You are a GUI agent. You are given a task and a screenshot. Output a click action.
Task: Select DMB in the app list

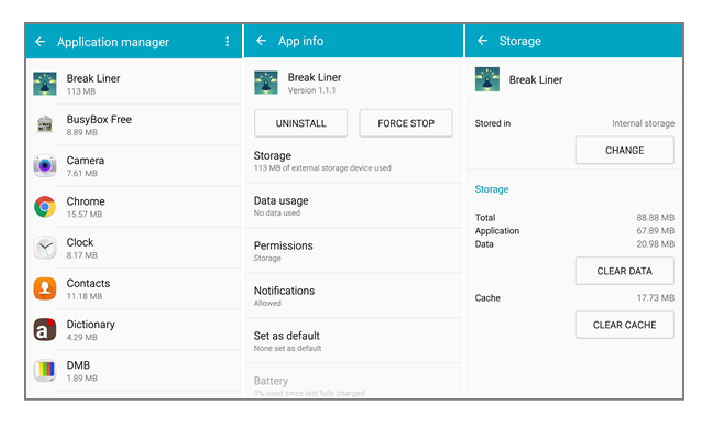[x=134, y=371]
